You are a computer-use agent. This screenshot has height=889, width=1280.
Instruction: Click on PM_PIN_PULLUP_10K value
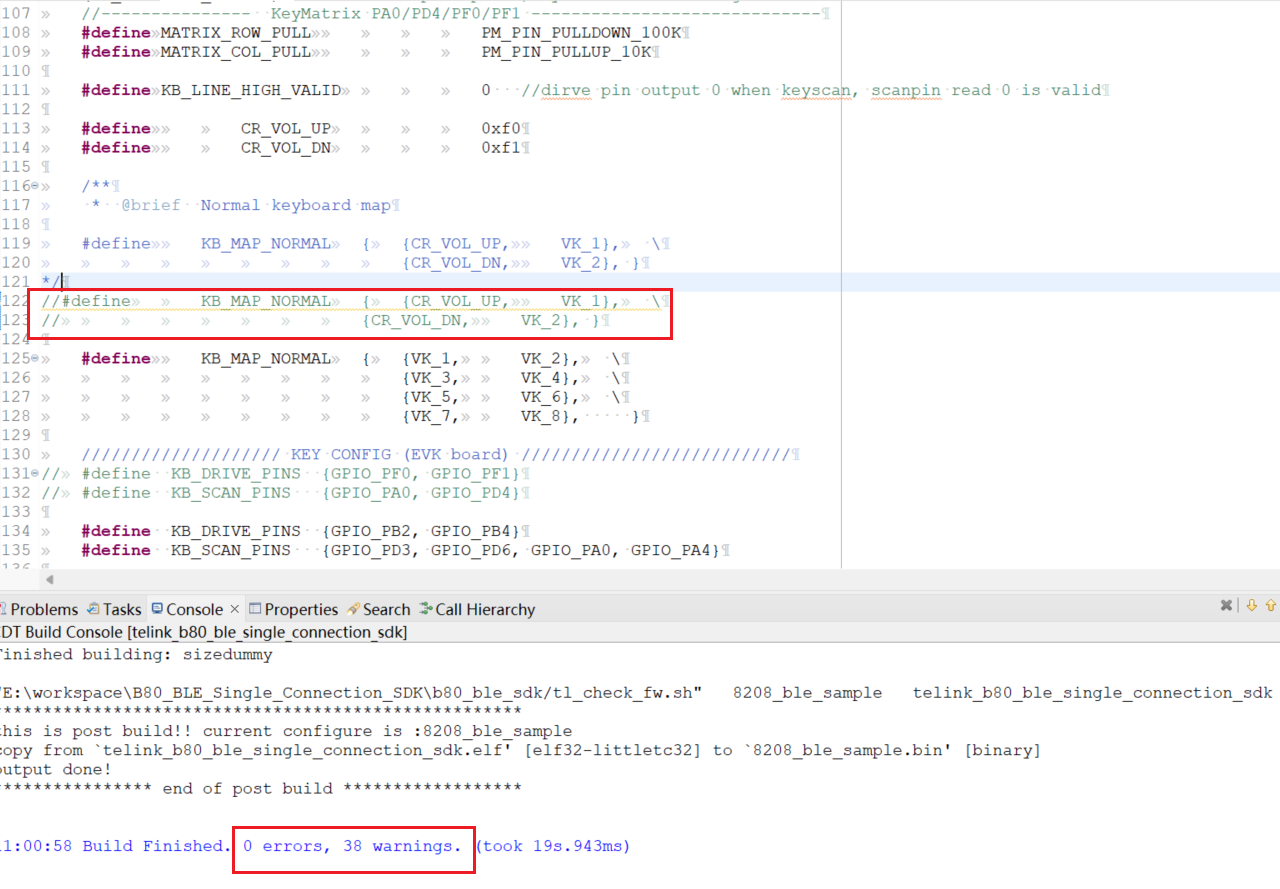click(x=565, y=52)
